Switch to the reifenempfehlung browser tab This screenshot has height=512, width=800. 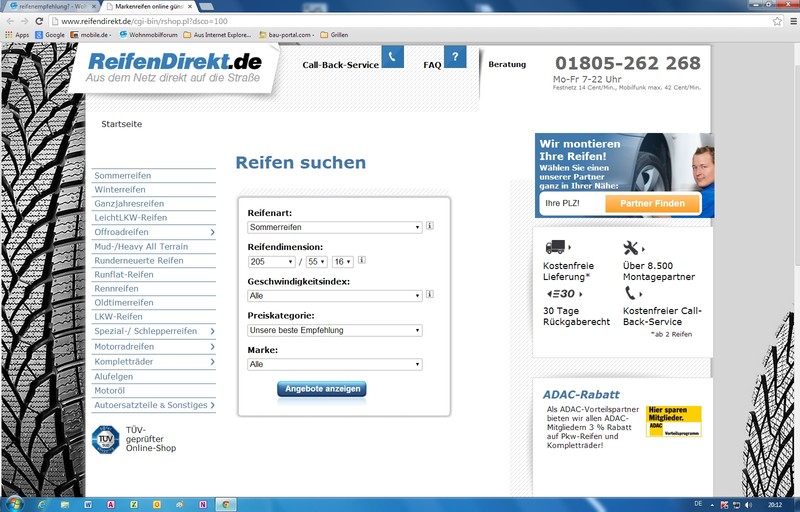(50, 6)
